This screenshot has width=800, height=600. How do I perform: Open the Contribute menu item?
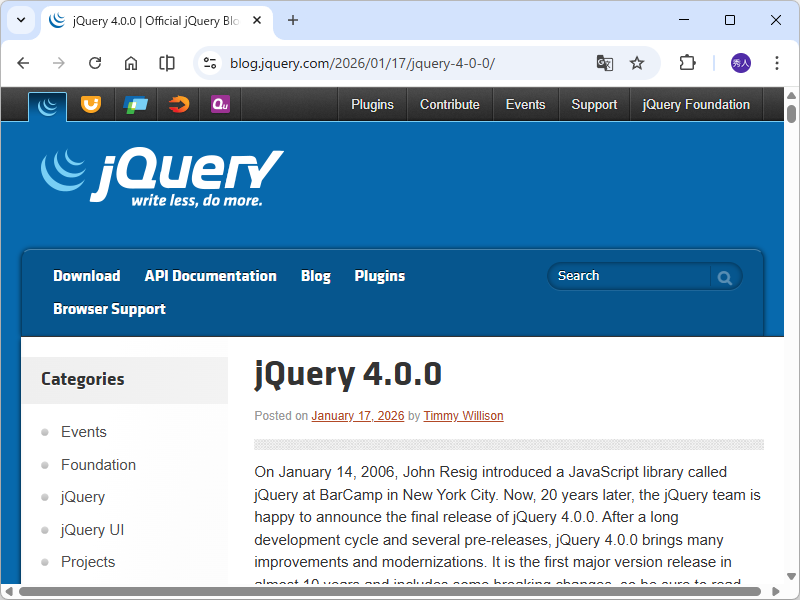(449, 105)
